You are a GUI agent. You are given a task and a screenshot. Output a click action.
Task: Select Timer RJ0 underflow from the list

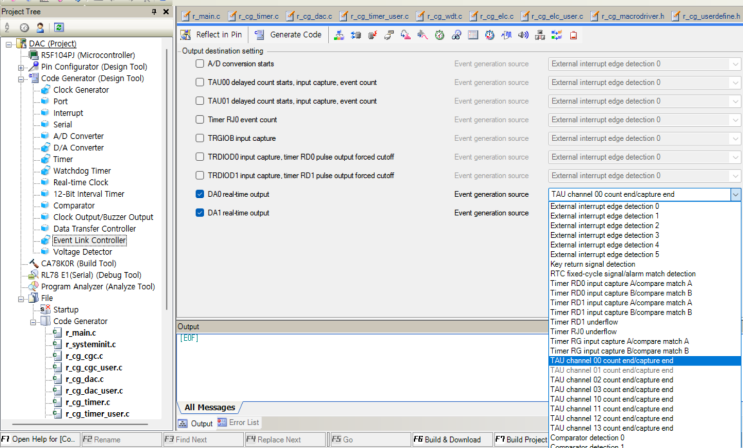644,331
